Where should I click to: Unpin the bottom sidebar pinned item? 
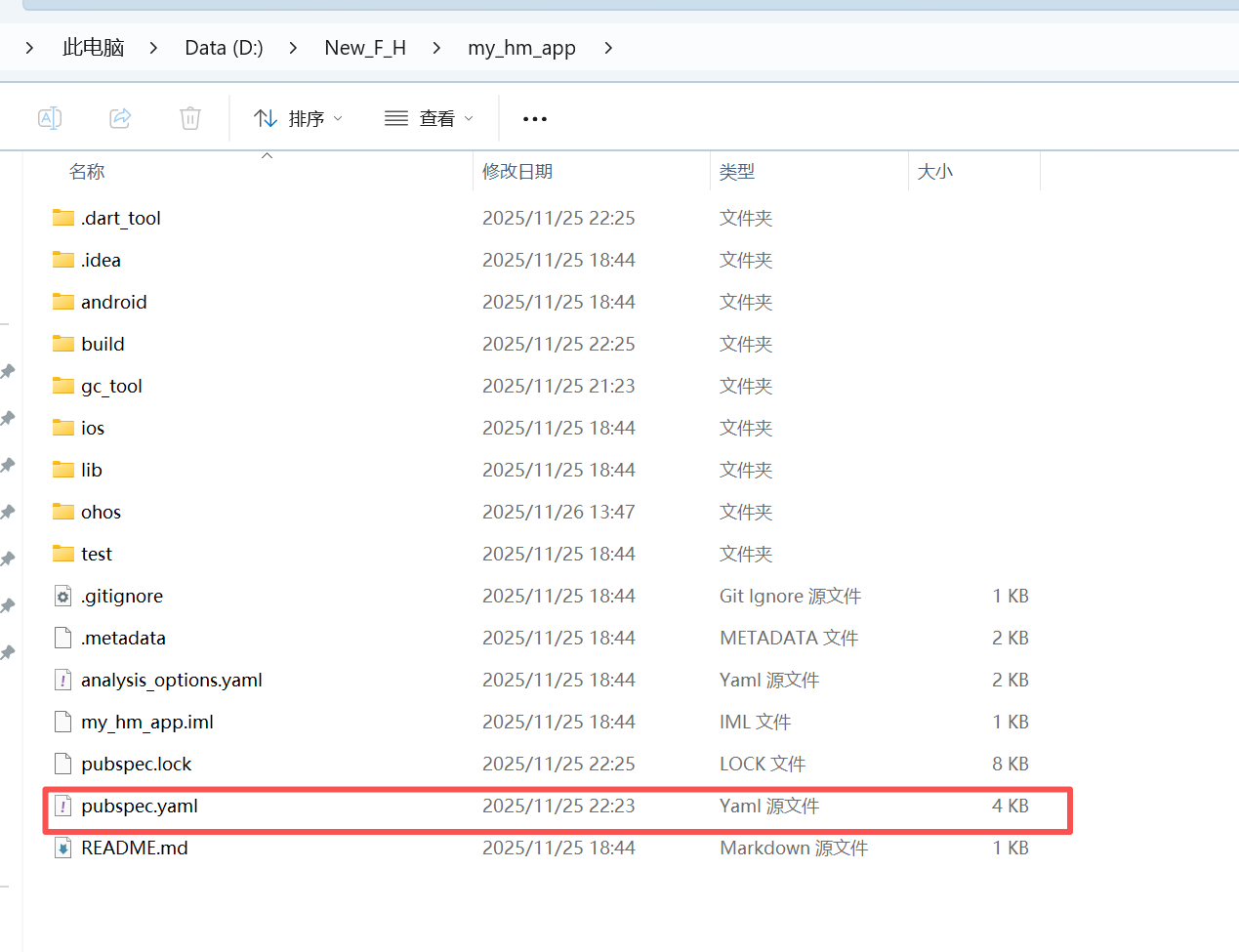[7, 651]
